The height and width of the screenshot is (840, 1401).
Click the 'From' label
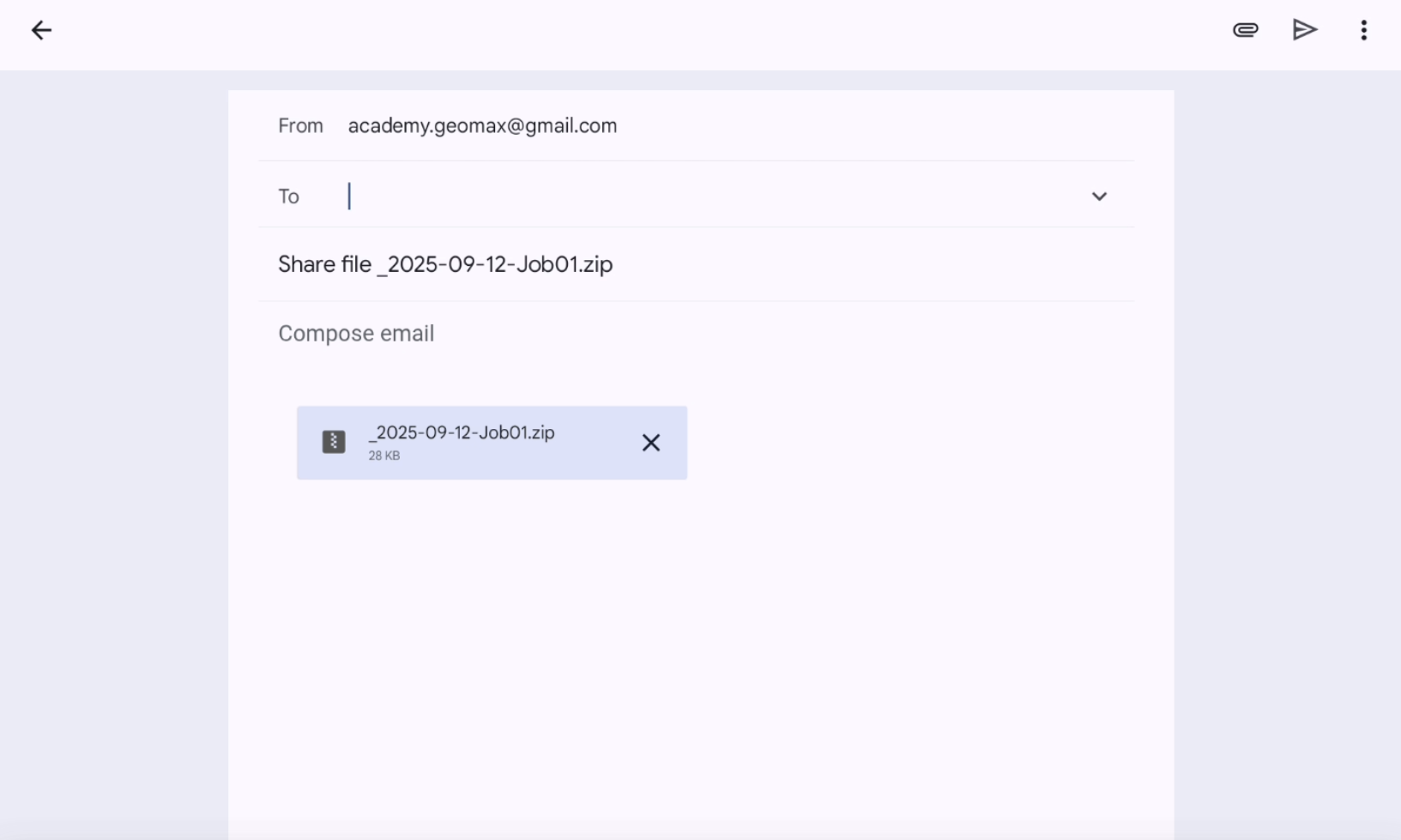coord(300,126)
